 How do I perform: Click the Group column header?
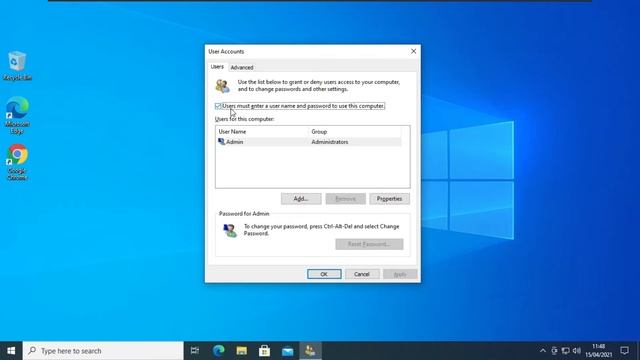tap(355, 131)
